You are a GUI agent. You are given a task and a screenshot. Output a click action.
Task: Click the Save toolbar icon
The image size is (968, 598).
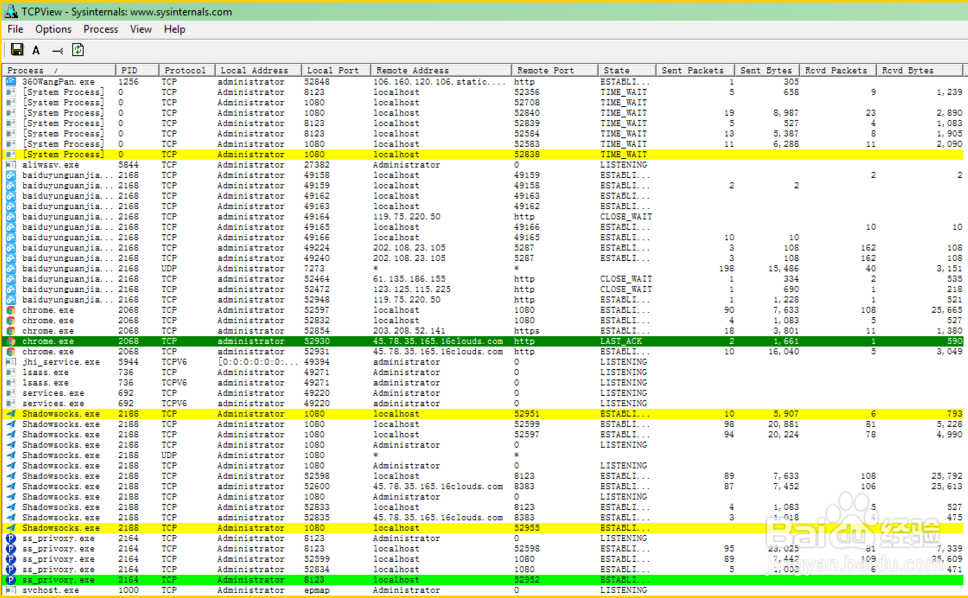tap(17, 50)
